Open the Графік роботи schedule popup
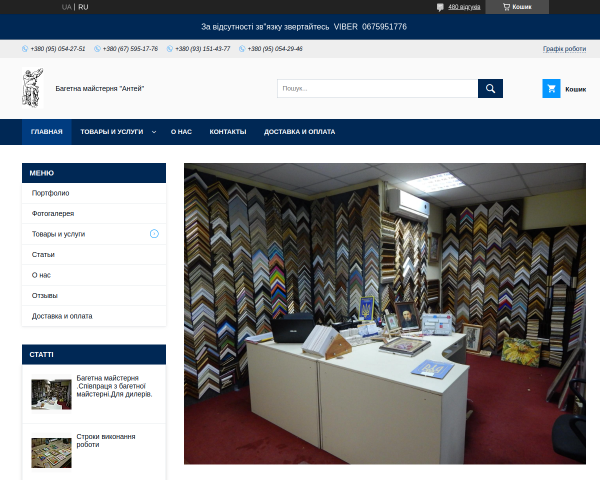Image resolution: width=600 pixels, height=480 pixels. (x=564, y=49)
